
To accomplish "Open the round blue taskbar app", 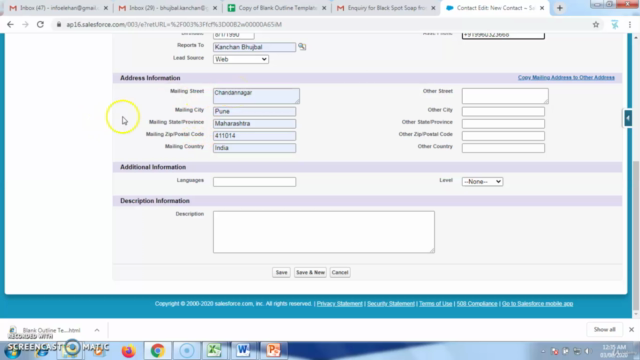I will point(187,350).
